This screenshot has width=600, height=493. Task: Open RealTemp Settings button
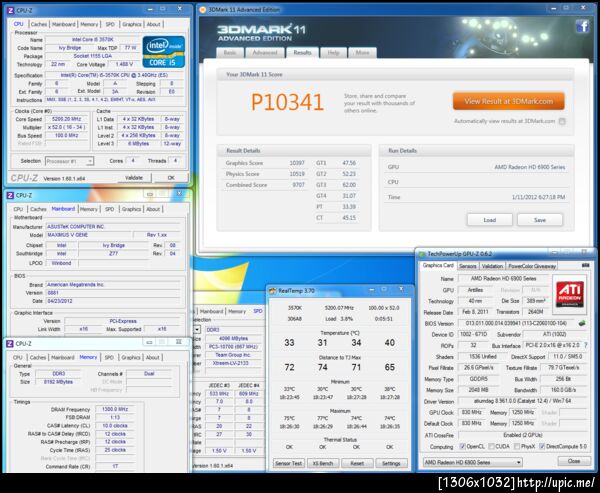click(x=391, y=463)
